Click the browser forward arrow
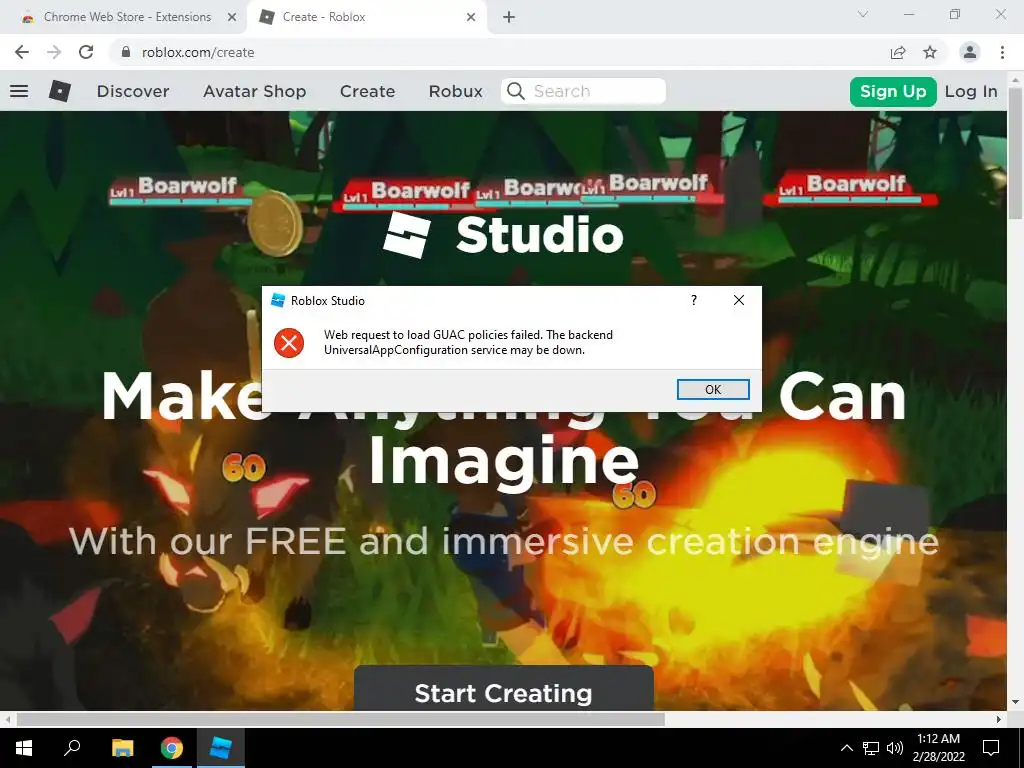This screenshot has width=1024, height=768. coord(54,52)
